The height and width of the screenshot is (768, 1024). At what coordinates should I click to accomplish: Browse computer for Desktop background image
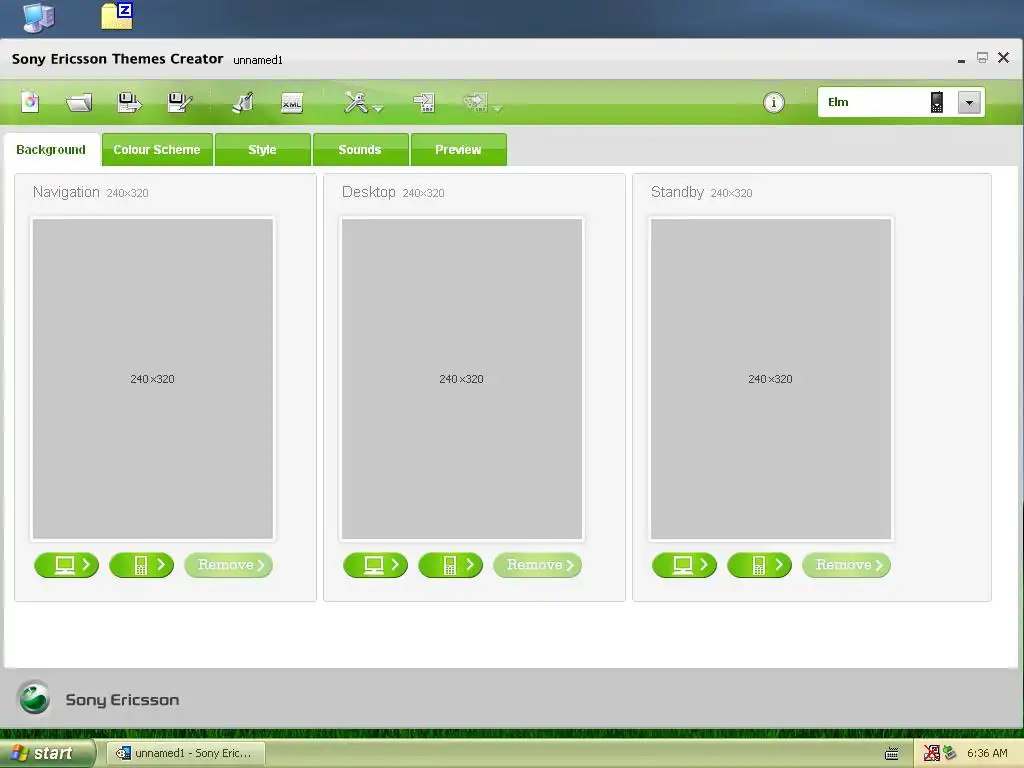(376, 565)
